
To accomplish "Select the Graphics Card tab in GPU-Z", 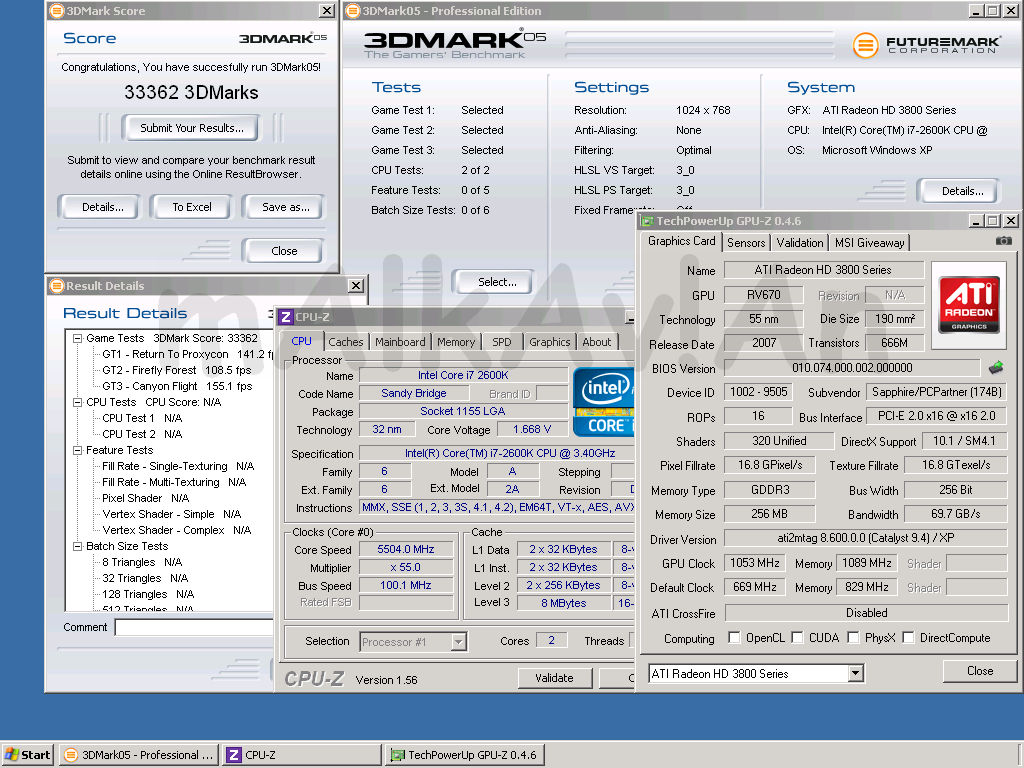I will pos(681,241).
